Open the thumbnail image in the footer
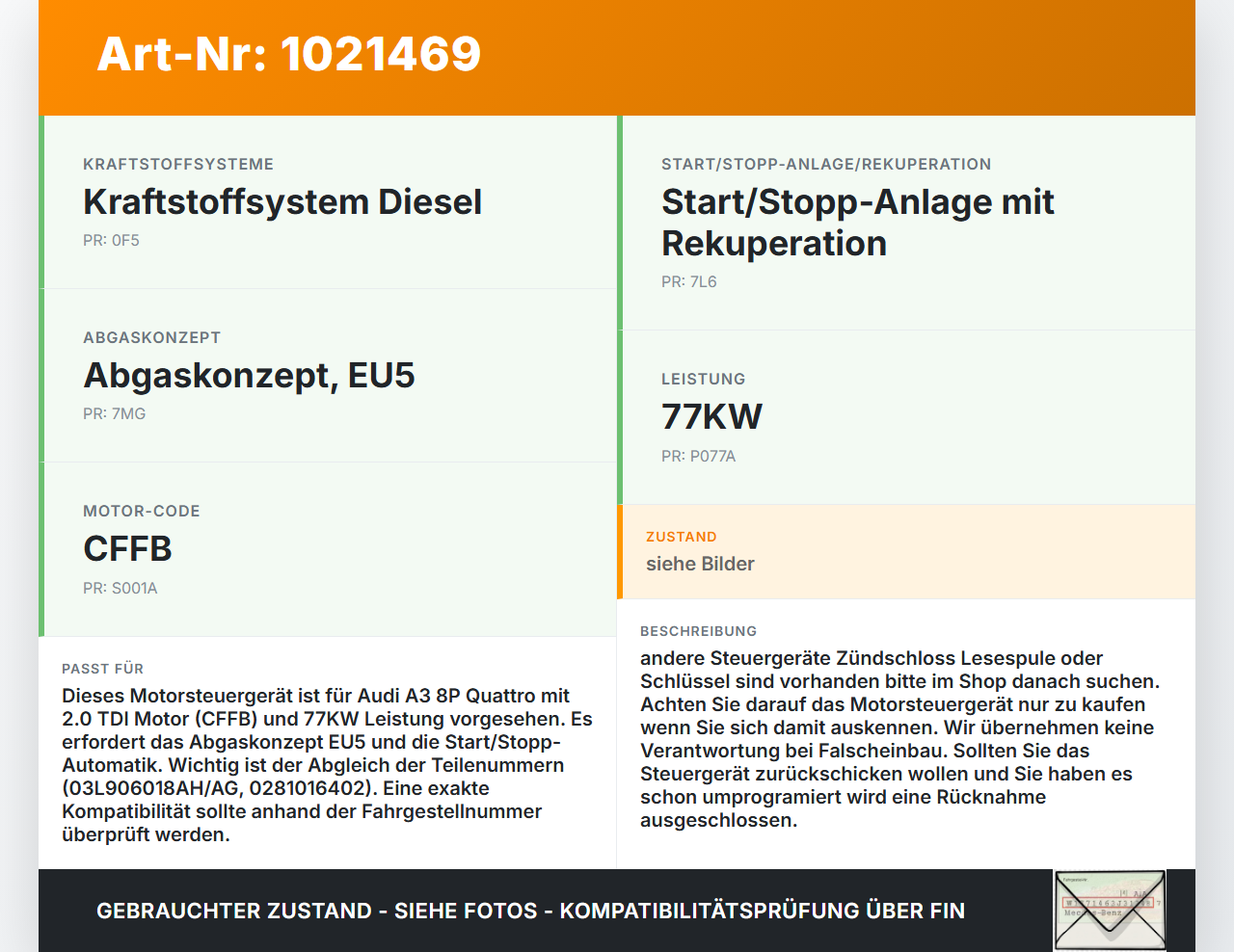The image size is (1234, 952). coord(1111,911)
